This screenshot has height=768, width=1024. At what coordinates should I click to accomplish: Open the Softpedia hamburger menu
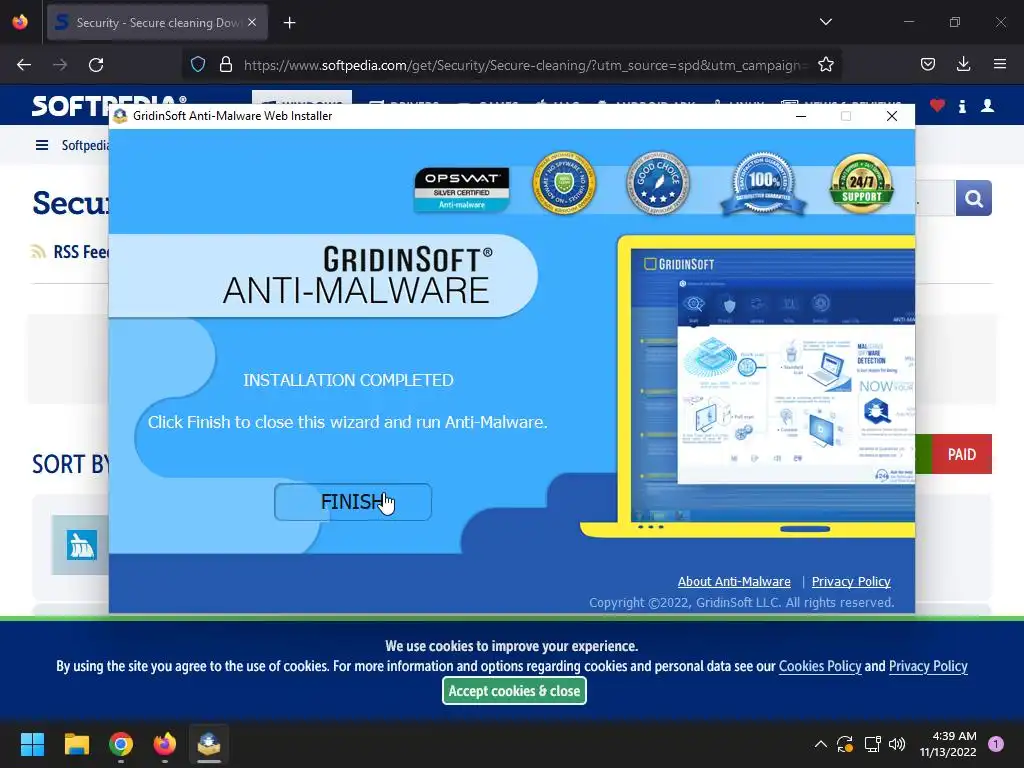pos(42,145)
